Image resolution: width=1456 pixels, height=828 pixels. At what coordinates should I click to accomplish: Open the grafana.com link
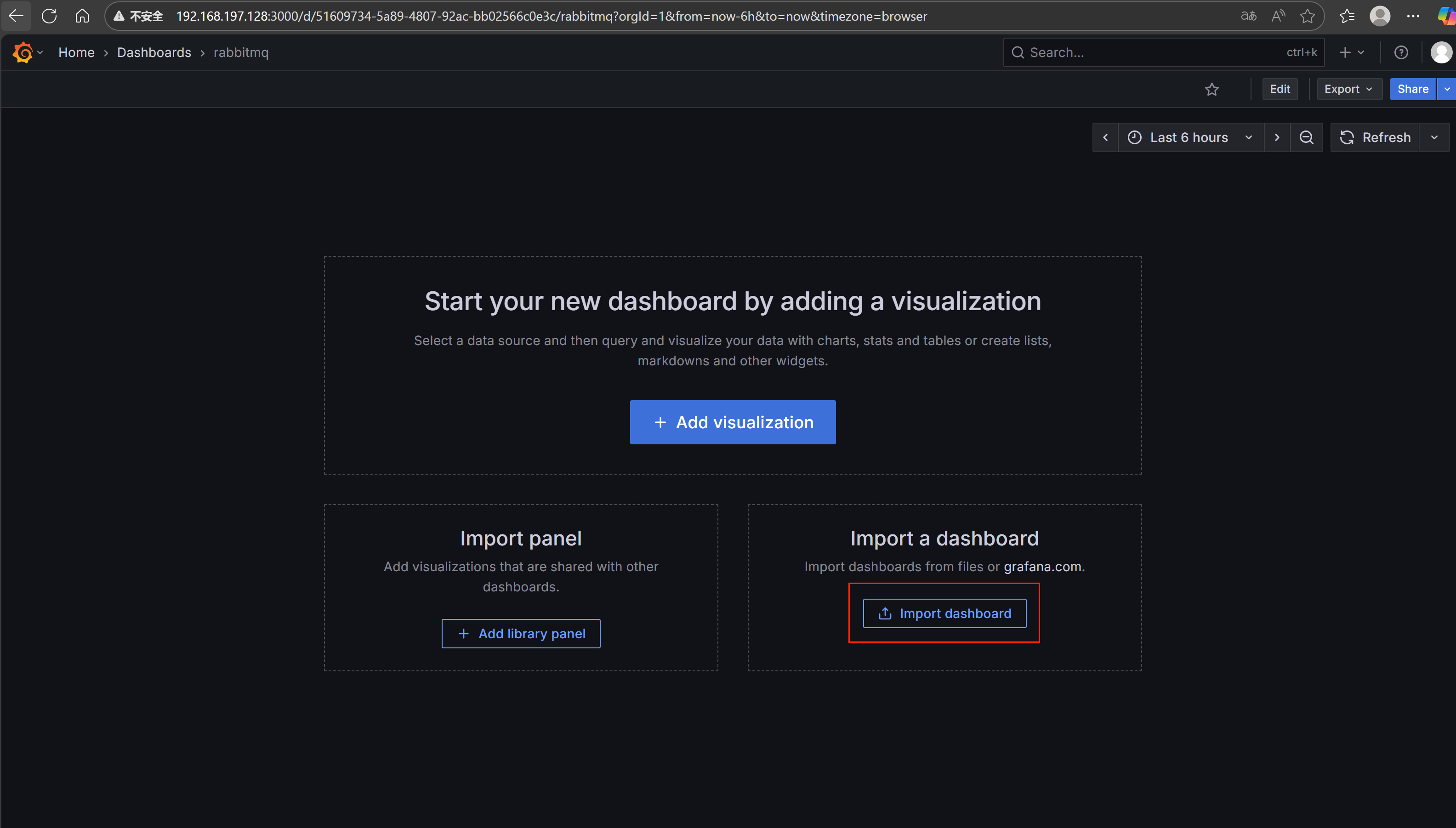[1042, 567]
